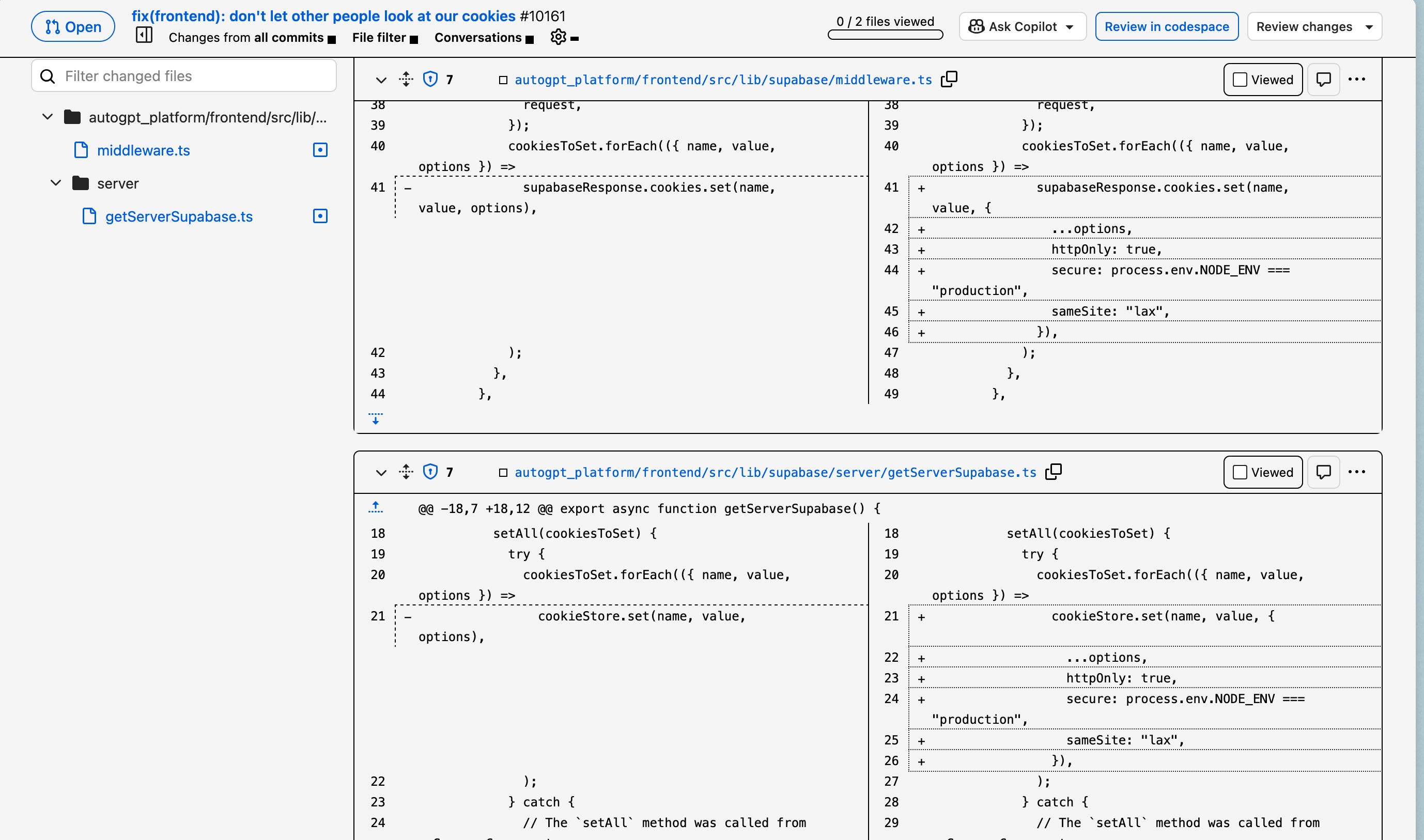Open Changes from all commits dropdown

[x=252, y=38]
